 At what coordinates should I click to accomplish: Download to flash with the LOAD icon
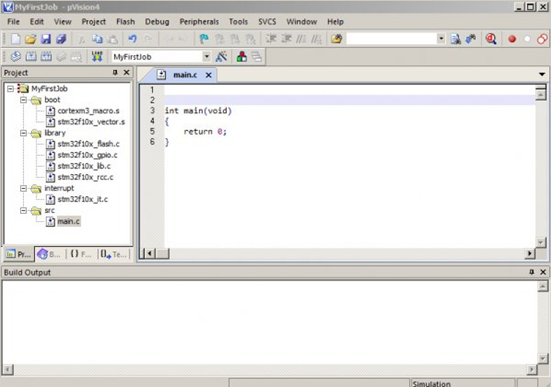coord(97,57)
